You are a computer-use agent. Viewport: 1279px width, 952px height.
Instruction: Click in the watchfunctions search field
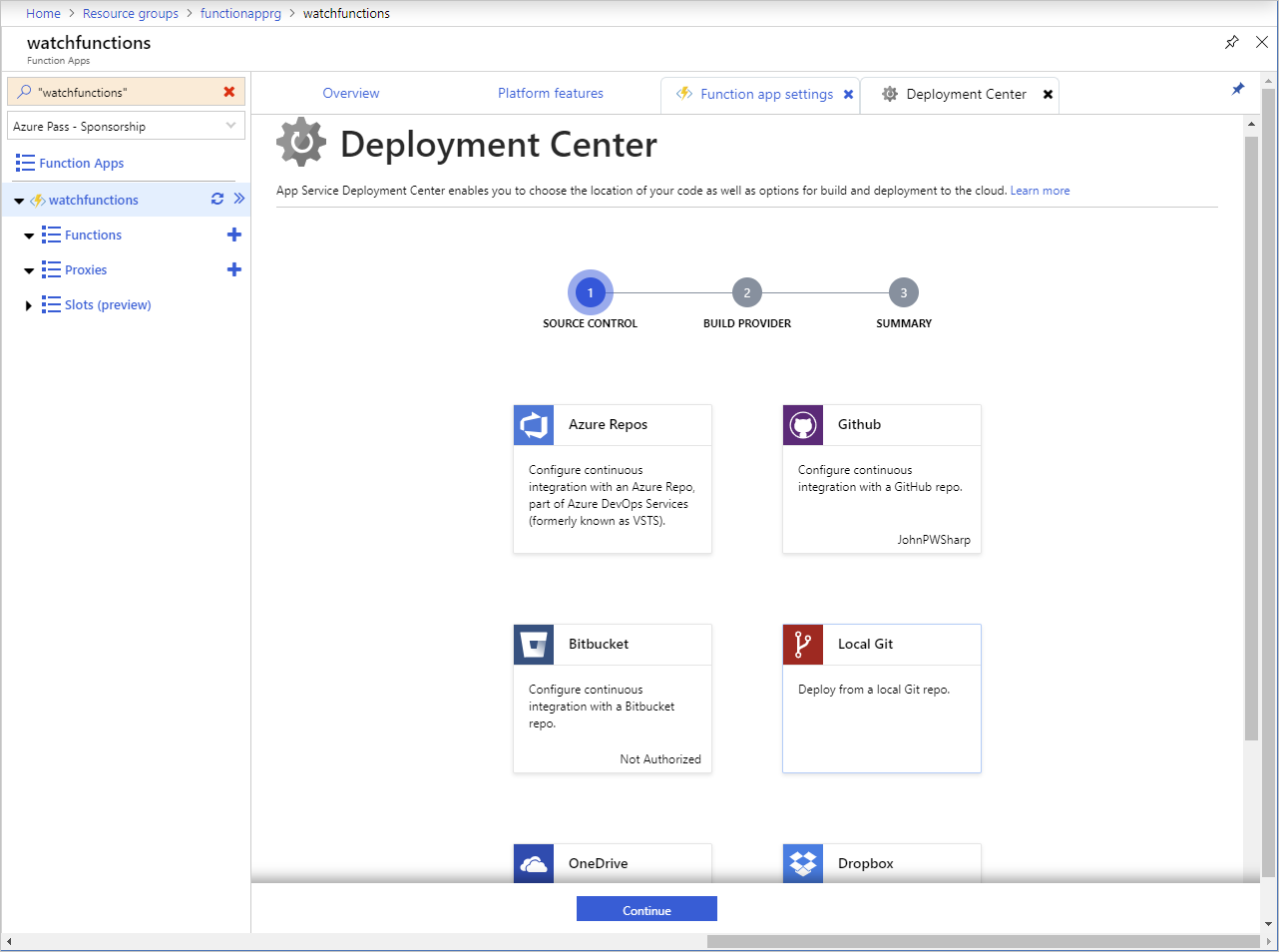pos(127,92)
